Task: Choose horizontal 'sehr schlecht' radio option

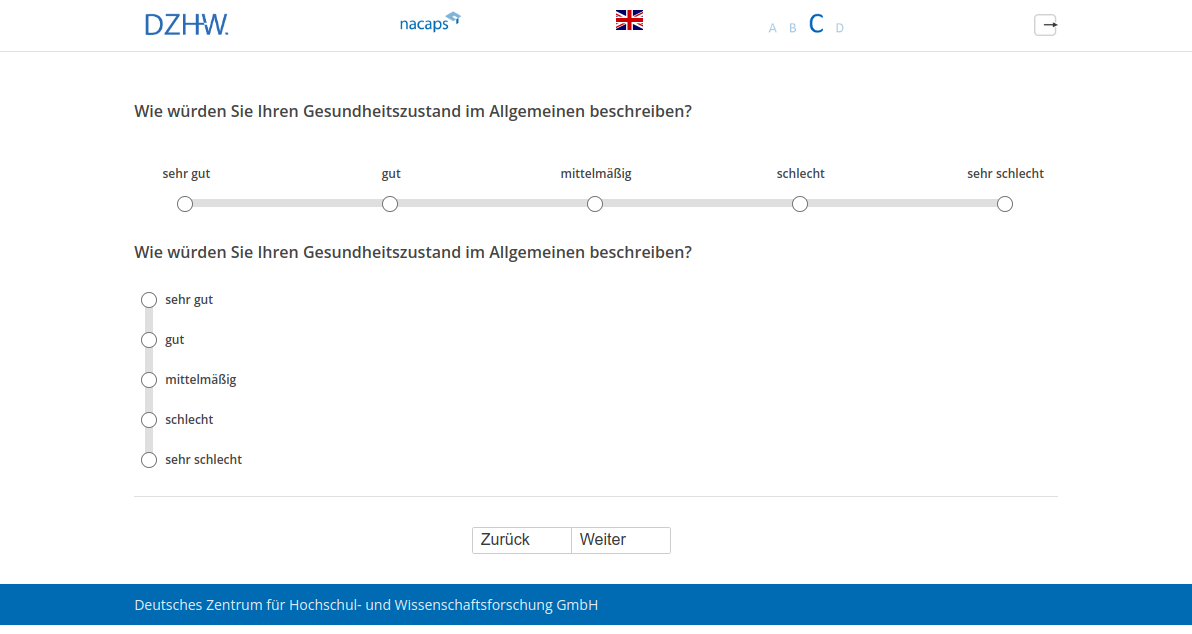Action: point(1005,204)
